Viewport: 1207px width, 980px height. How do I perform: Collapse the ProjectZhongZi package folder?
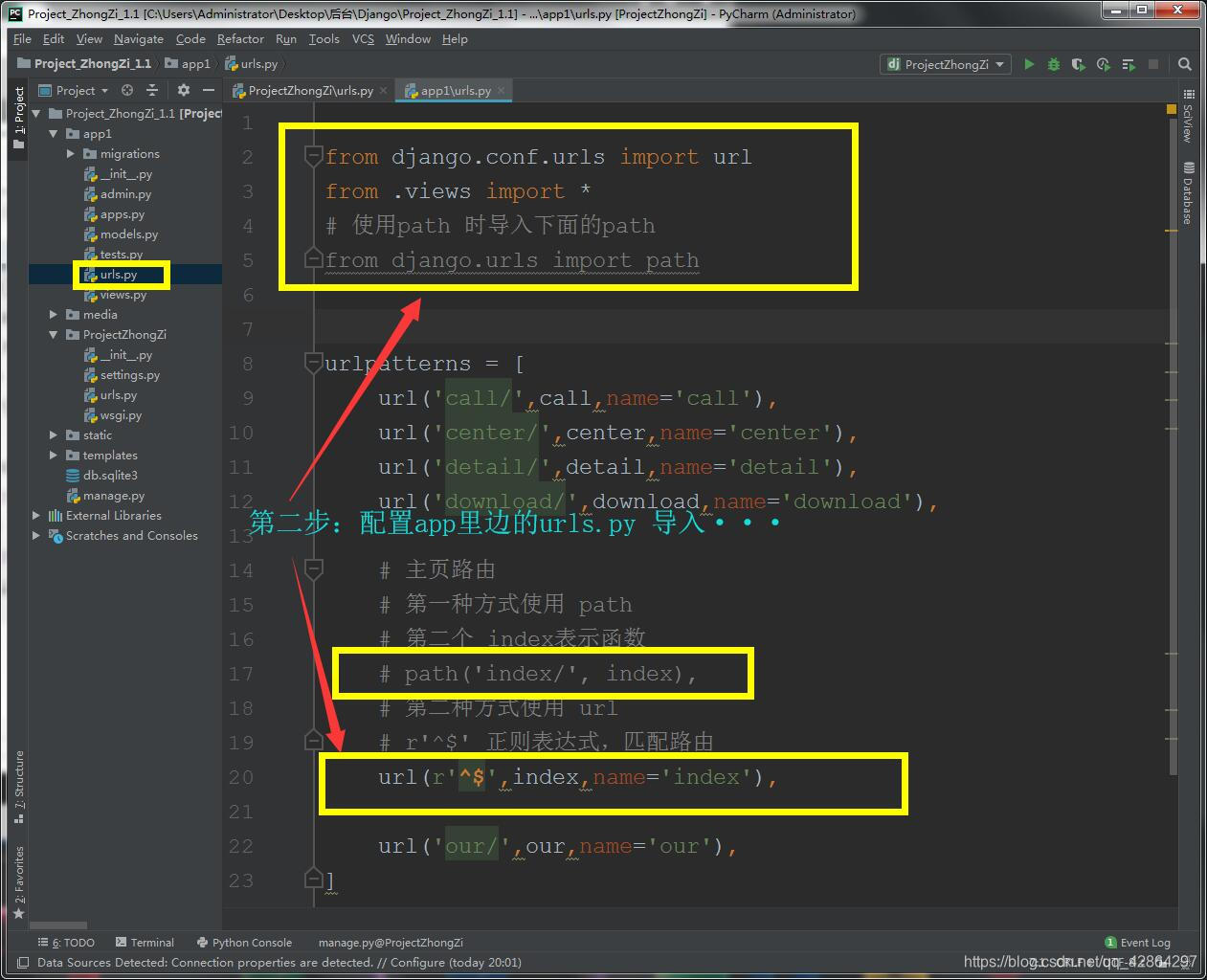(55, 334)
